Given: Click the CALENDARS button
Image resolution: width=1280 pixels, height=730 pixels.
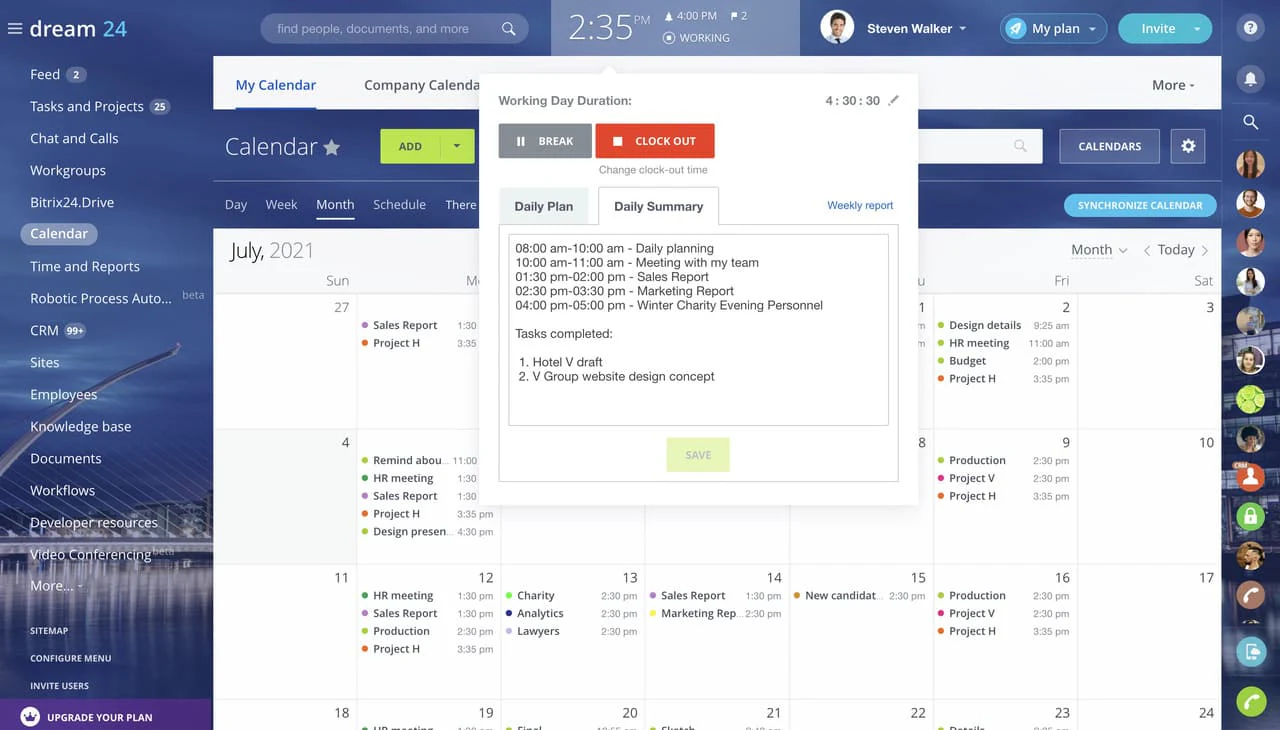Looking at the screenshot, I should [1110, 146].
